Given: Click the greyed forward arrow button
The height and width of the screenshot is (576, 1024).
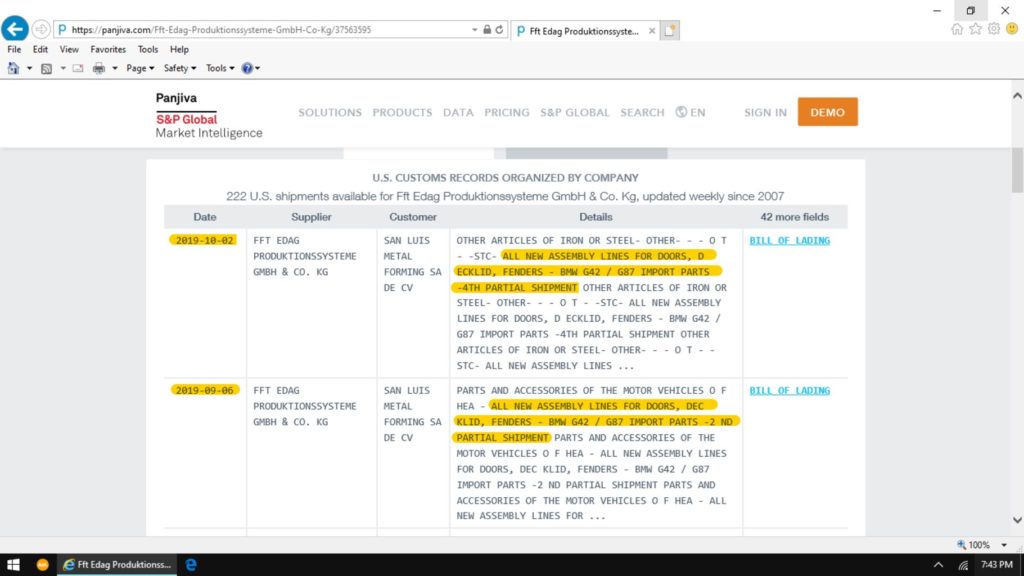Looking at the screenshot, I should [41, 29].
